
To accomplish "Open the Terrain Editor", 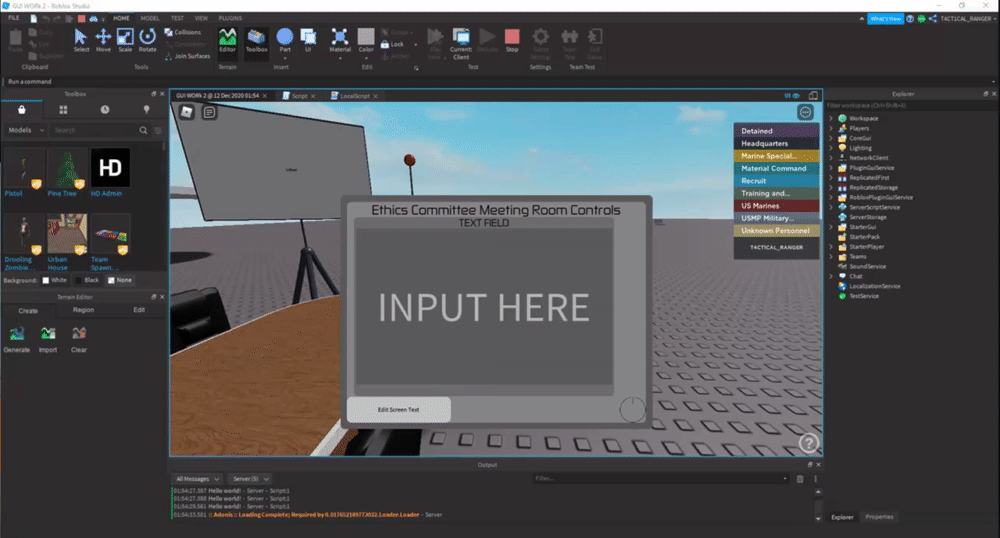I will pos(228,40).
